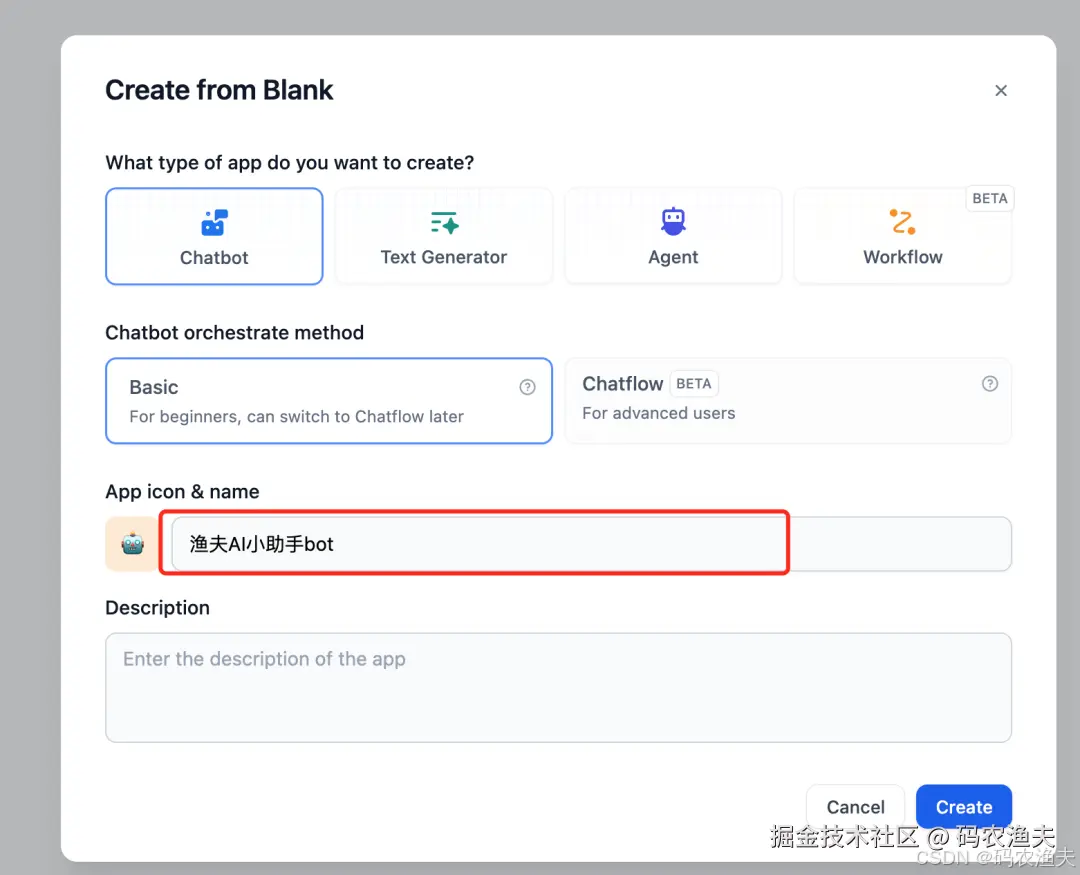
Task: Click the BETA badge on Workflow card
Action: point(989,198)
